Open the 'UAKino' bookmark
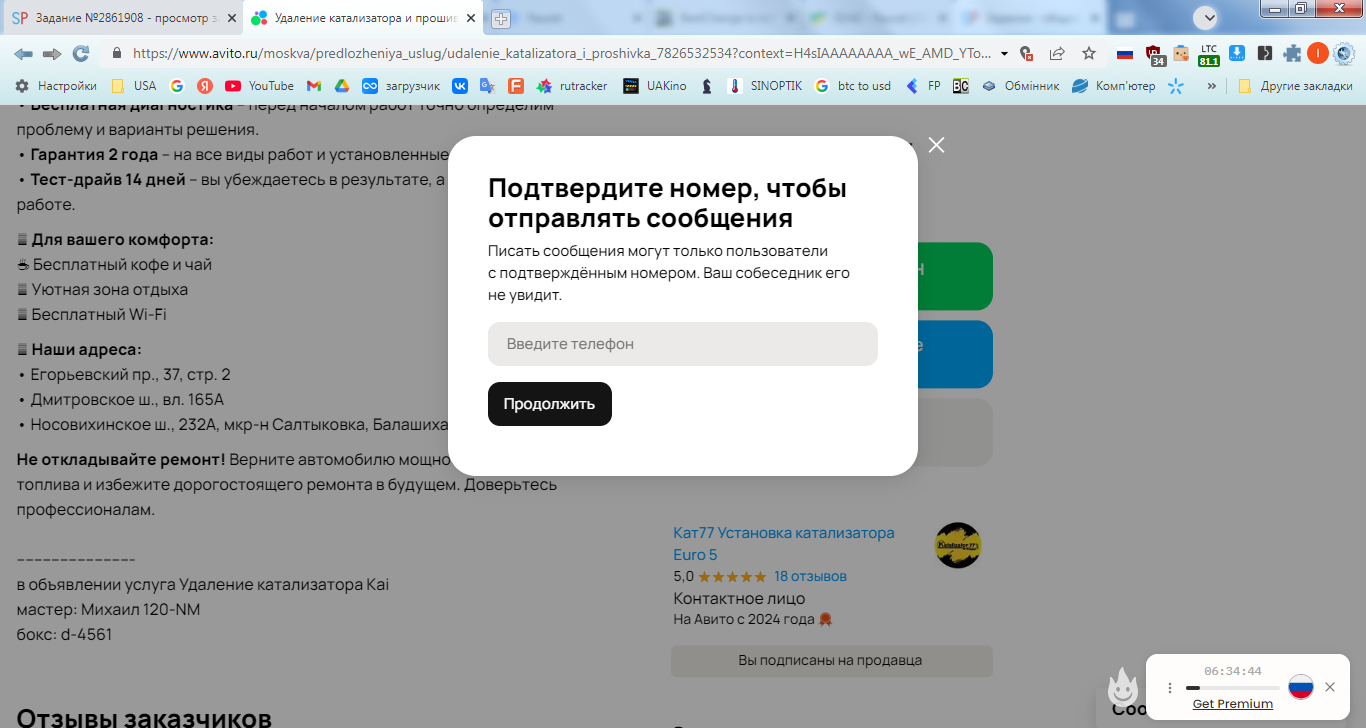The height and width of the screenshot is (728, 1366). pyautogui.click(x=655, y=86)
